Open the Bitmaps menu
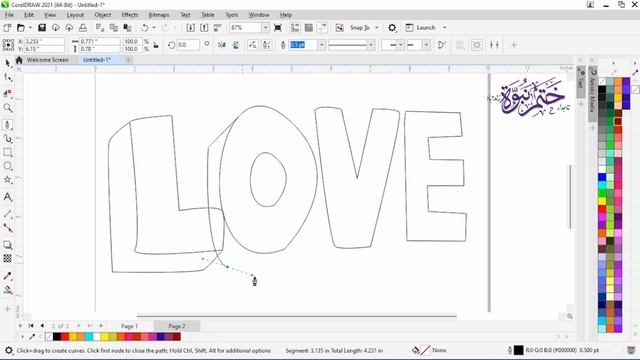Screen dimensions: 640x360 pos(159,15)
